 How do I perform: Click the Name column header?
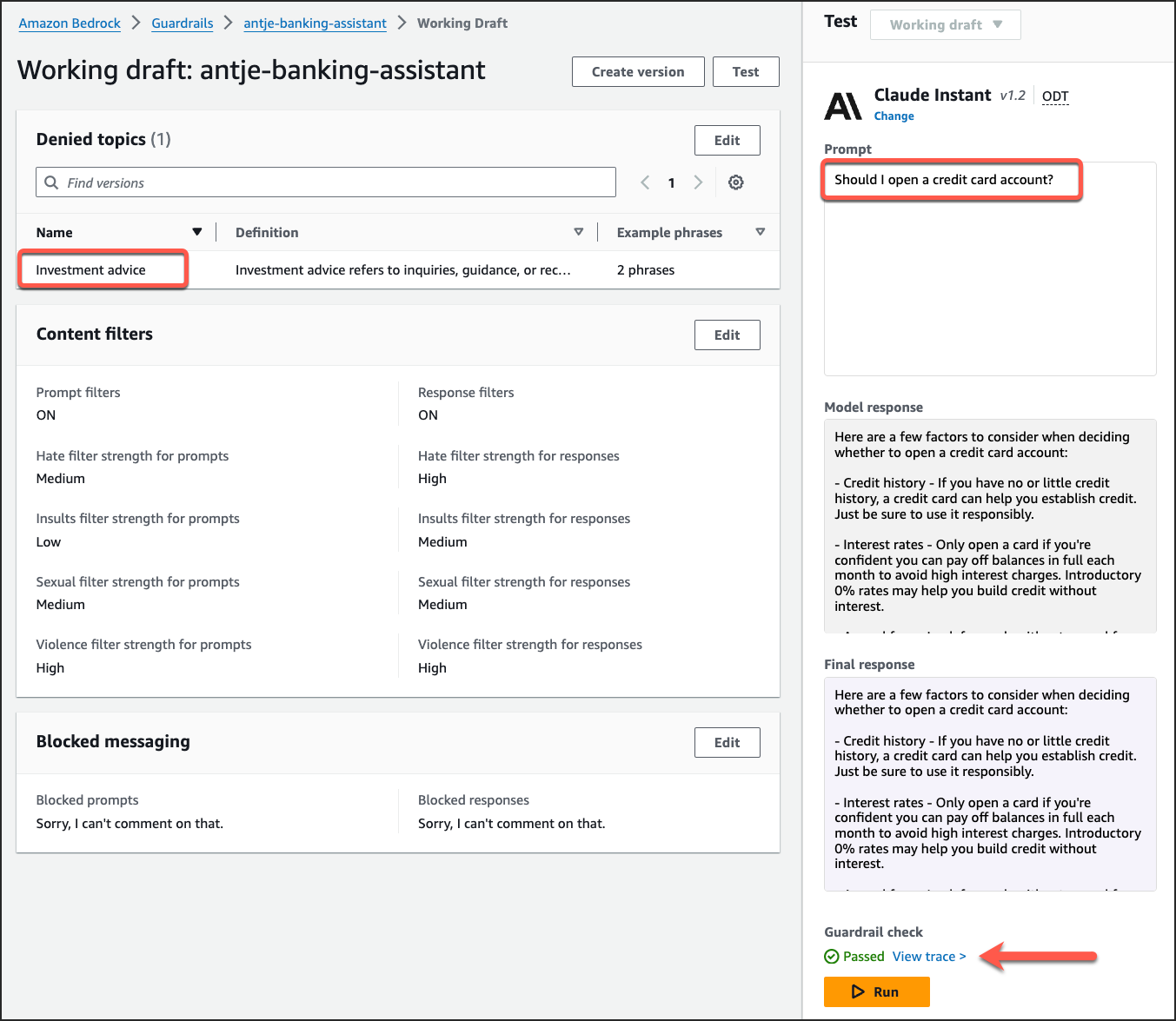click(x=55, y=232)
